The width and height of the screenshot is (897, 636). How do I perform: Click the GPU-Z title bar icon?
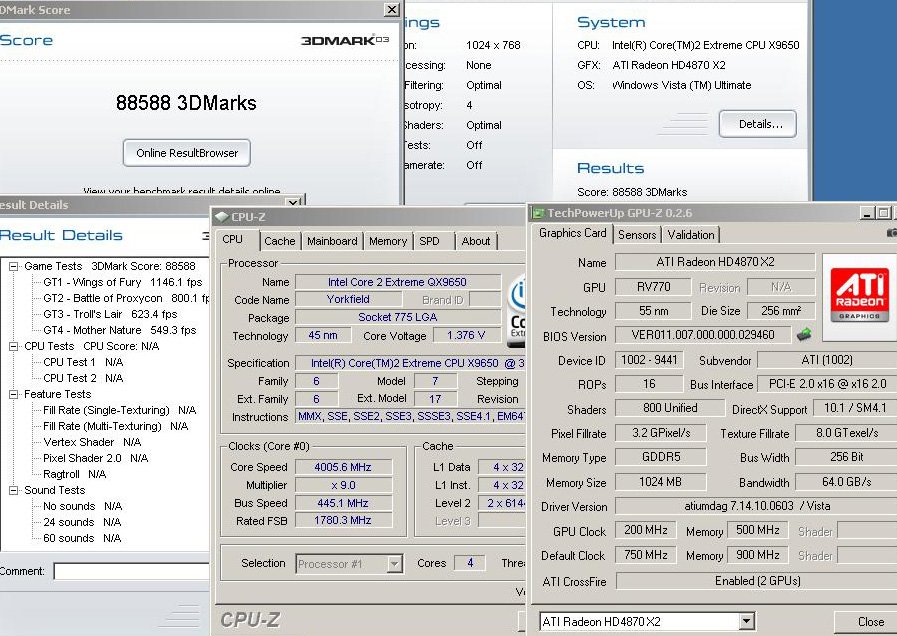(538, 213)
